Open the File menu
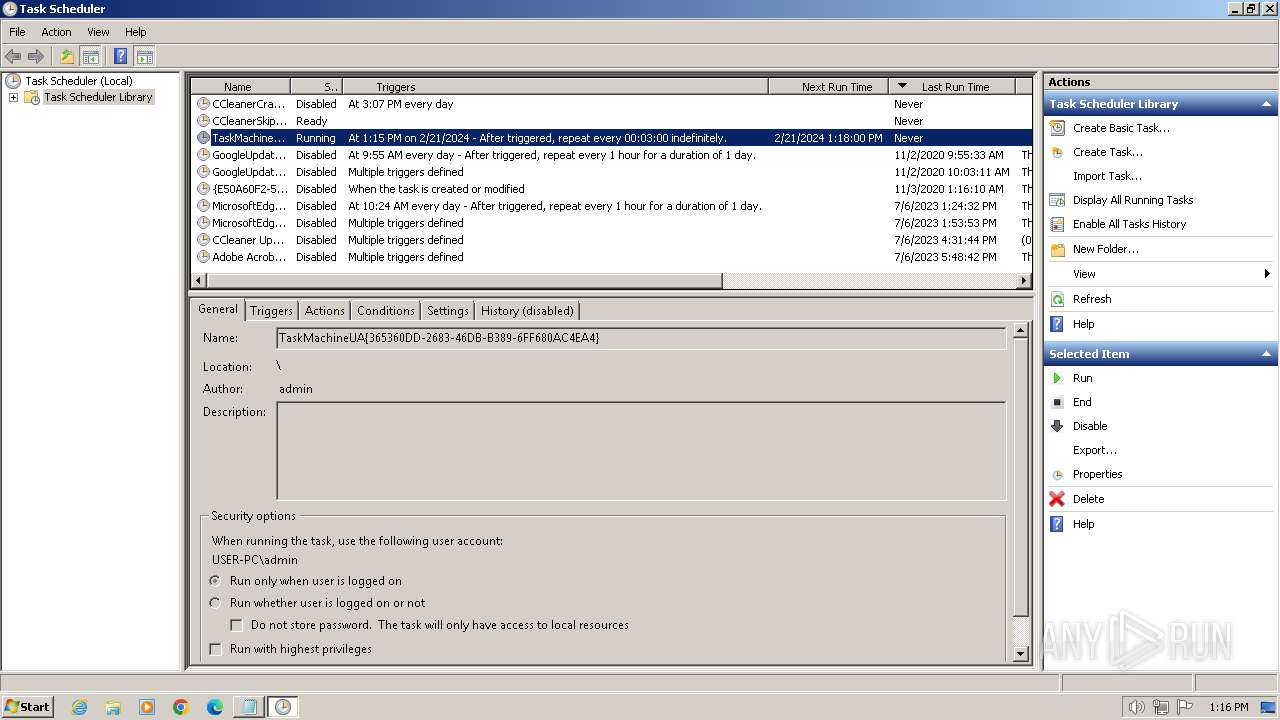Screen dimensions: 1280x720 point(17,32)
